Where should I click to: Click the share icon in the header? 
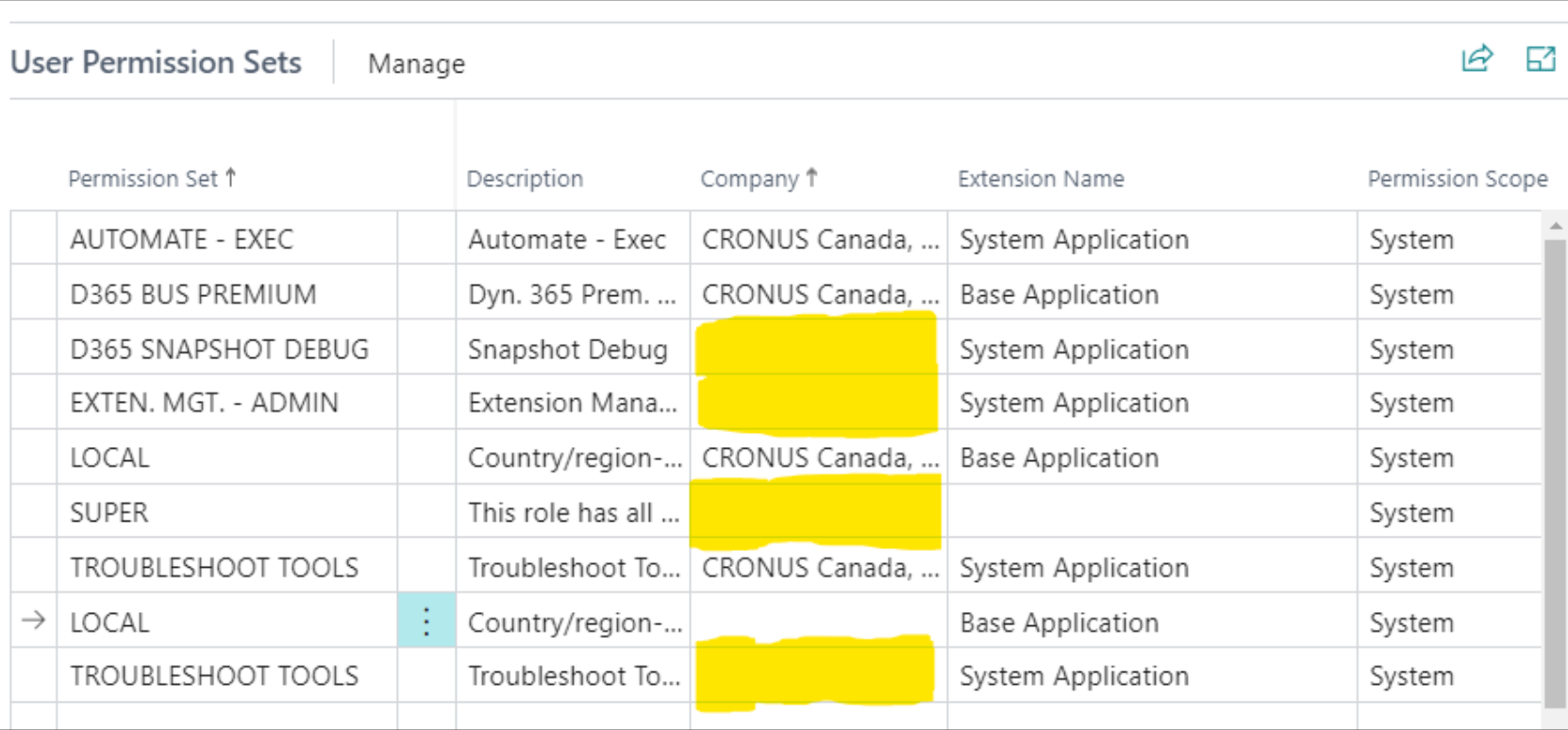[1476, 59]
